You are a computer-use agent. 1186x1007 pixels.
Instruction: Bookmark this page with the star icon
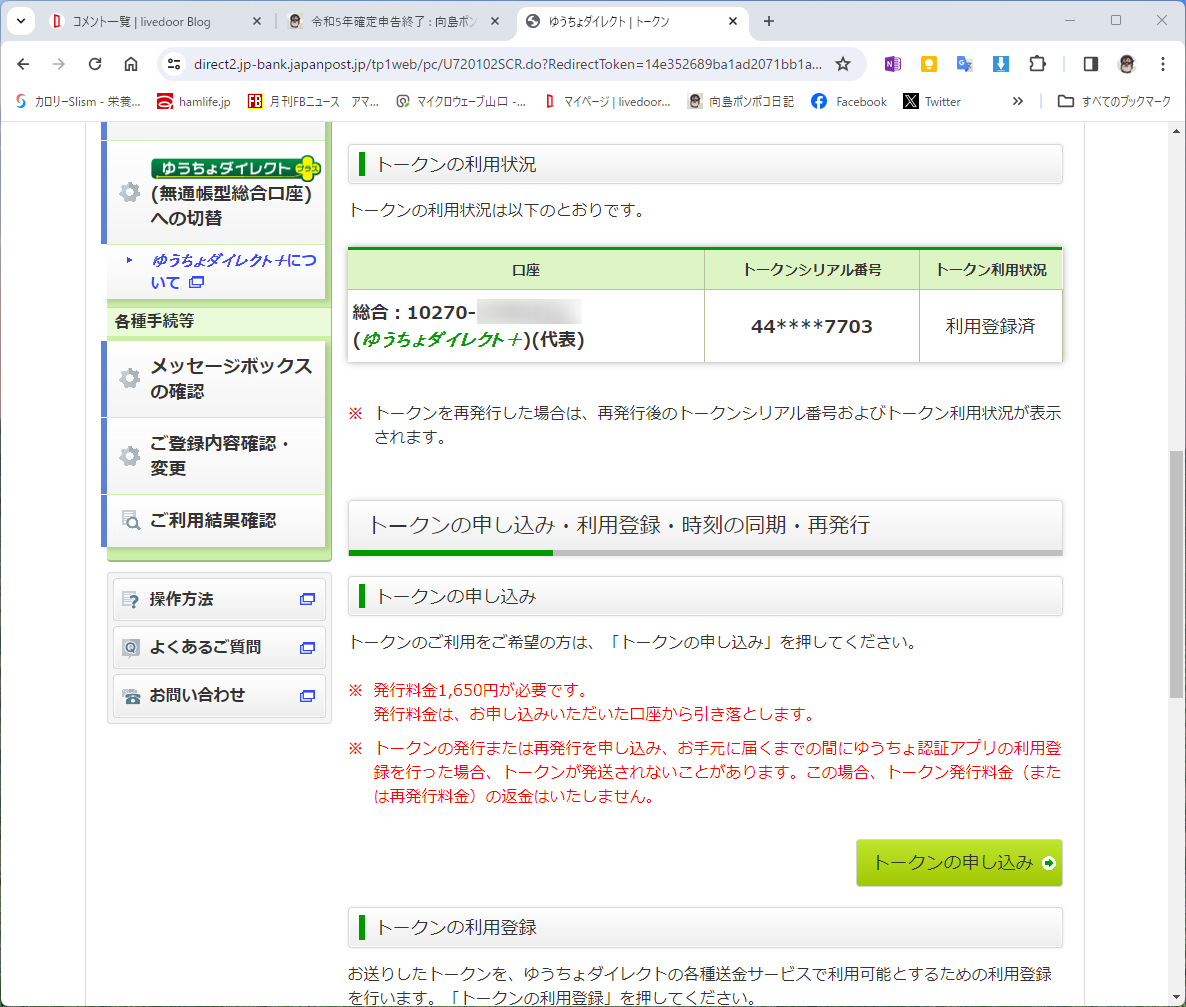tap(843, 64)
